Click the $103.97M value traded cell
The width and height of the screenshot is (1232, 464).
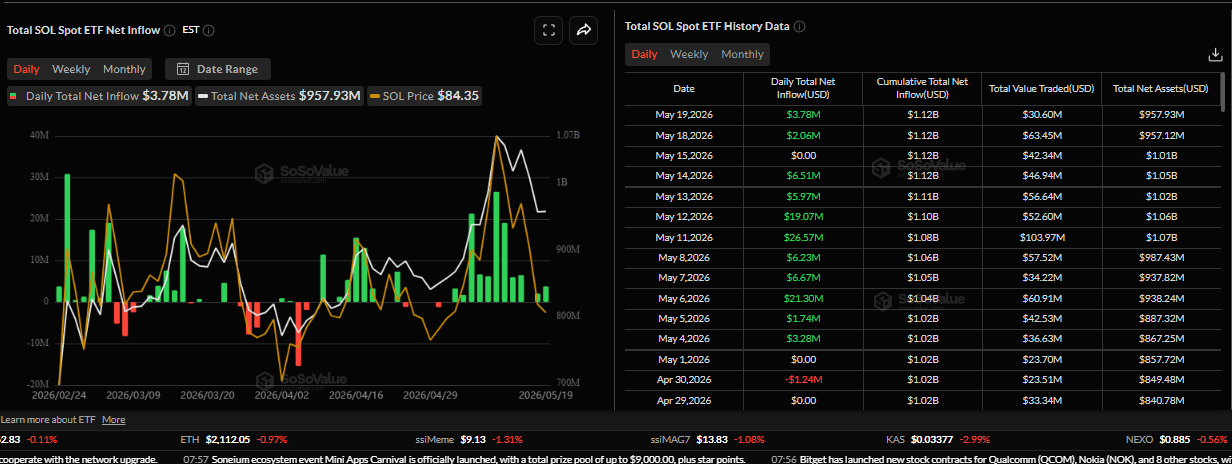click(1041, 237)
